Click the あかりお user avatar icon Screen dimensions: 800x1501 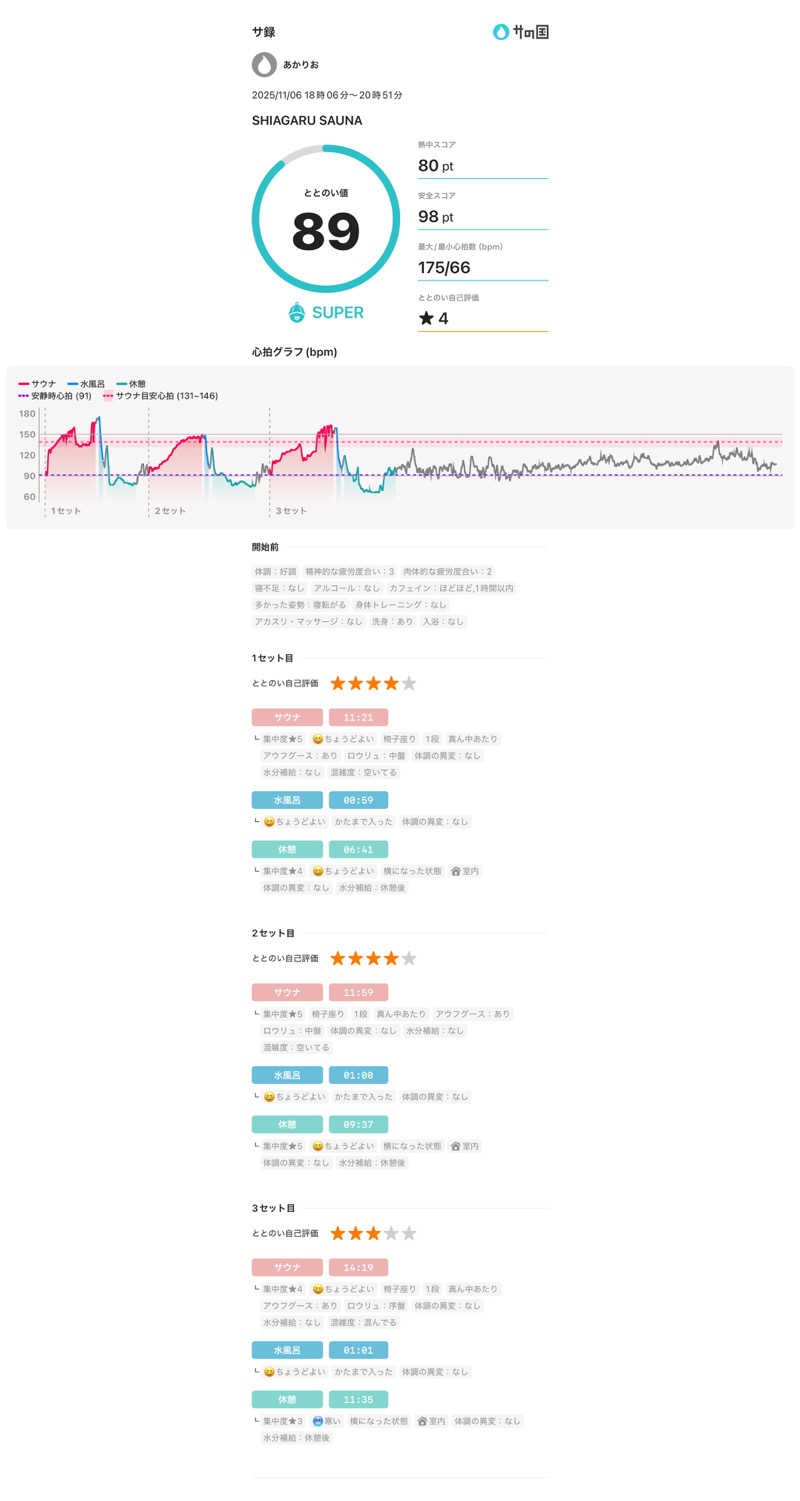point(264,65)
